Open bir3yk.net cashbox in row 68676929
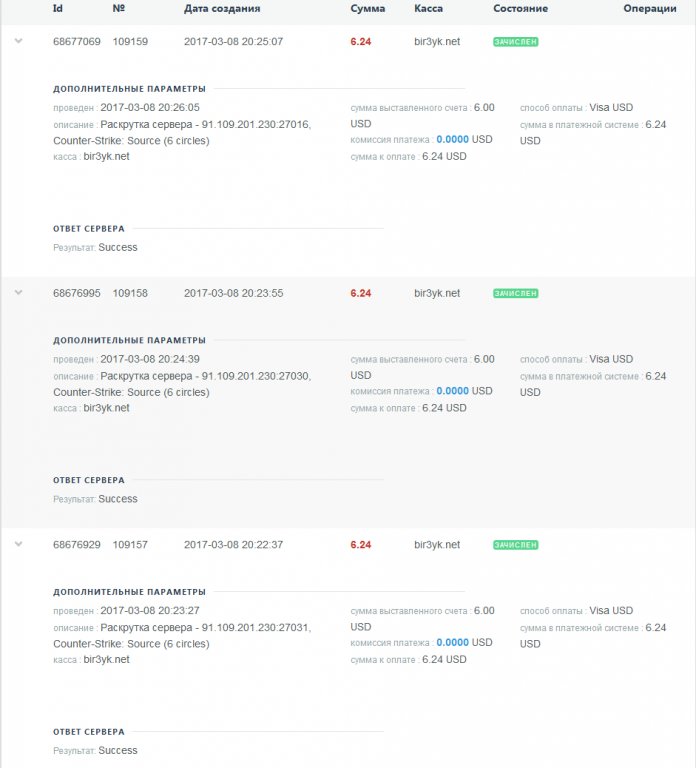Image resolution: width=696 pixels, height=768 pixels. pos(437,545)
